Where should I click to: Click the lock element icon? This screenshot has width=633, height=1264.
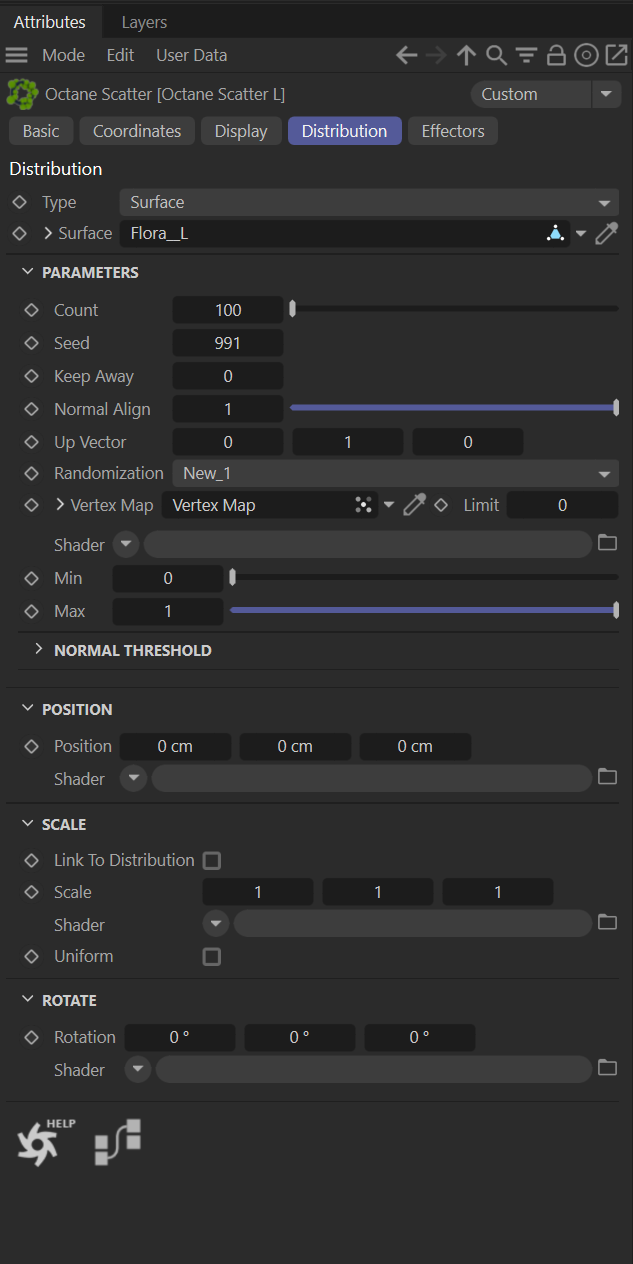tap(556, 56)
